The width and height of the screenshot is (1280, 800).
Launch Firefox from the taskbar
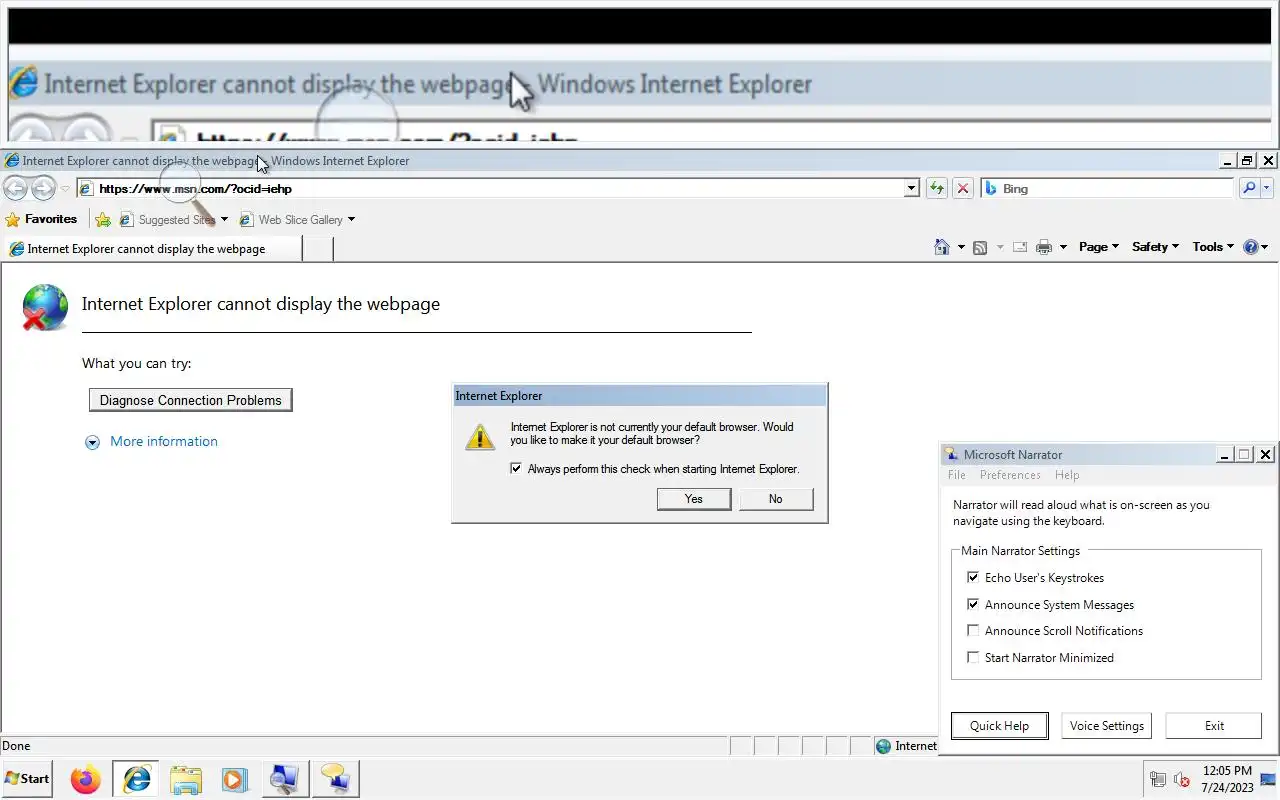(86, 778)
